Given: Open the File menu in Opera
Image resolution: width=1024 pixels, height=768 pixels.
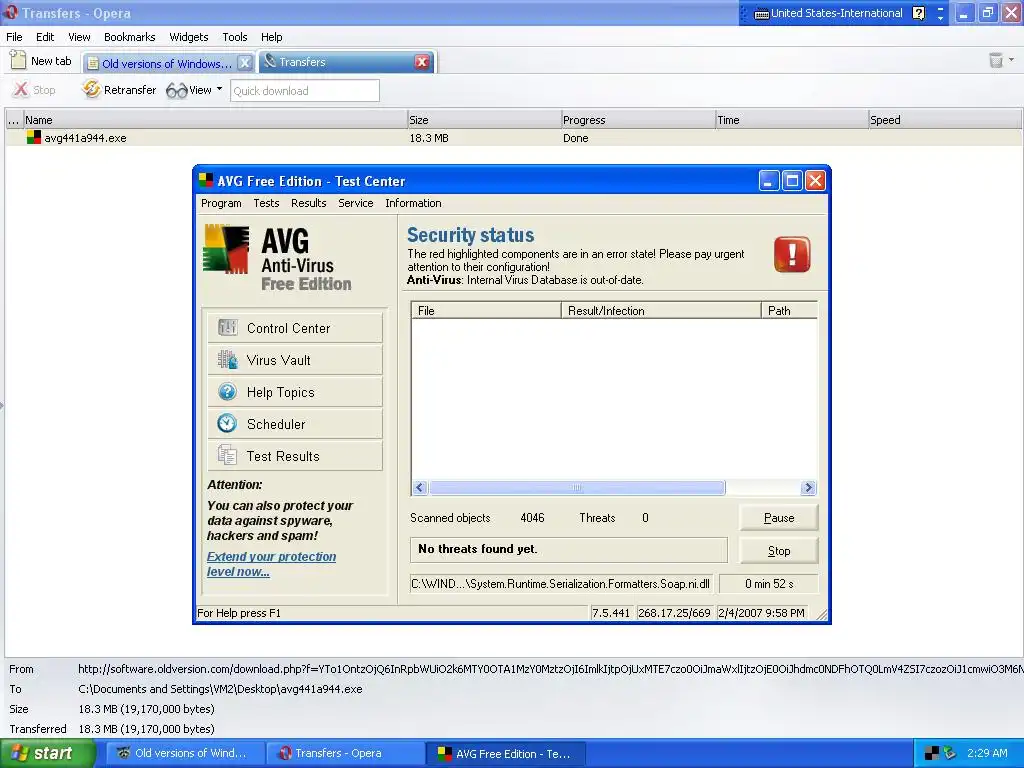Looking at the screenshot, I should tap(14, 37).
